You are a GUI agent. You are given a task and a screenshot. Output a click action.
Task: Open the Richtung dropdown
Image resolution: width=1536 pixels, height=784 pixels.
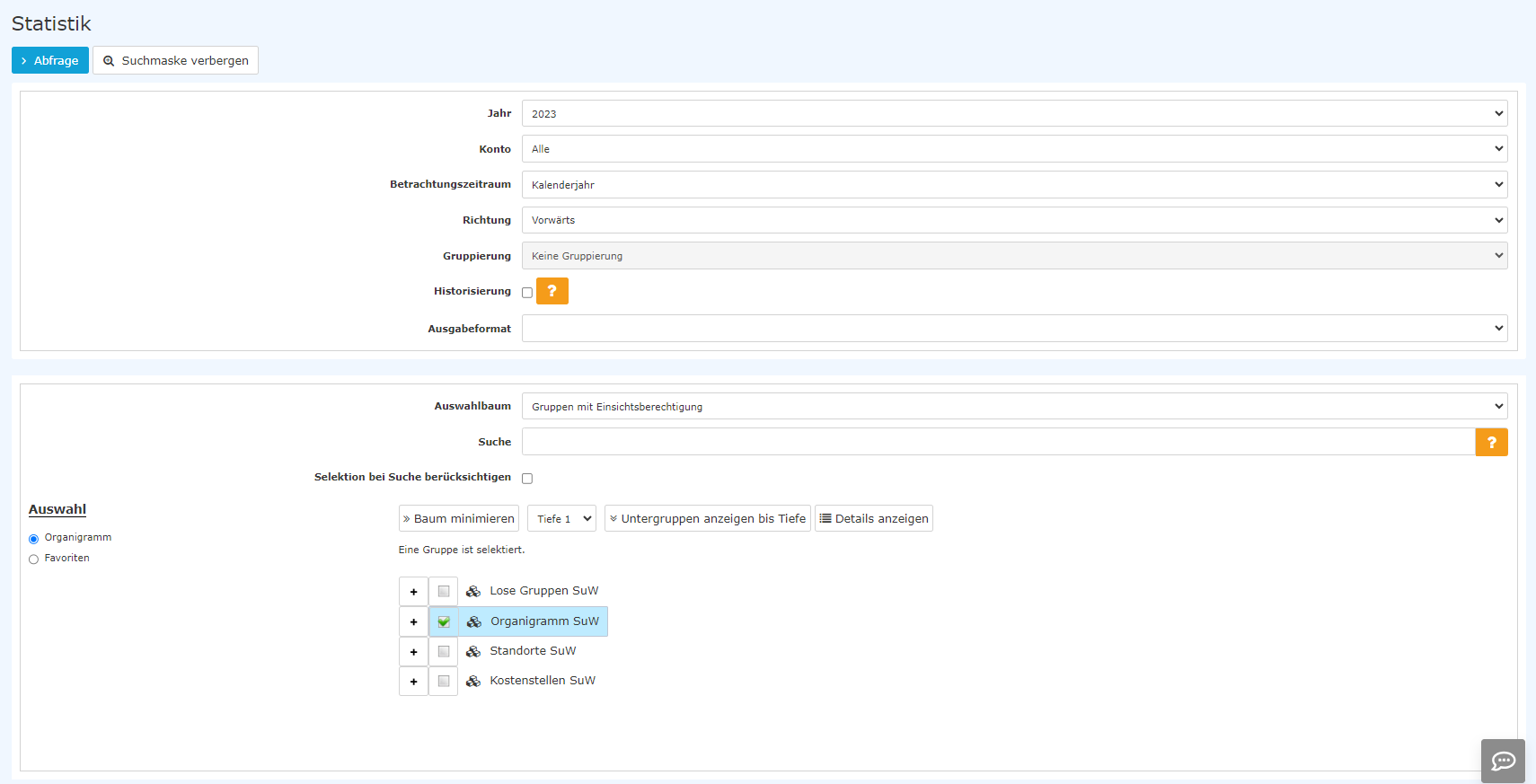[x=1014, y=220]
